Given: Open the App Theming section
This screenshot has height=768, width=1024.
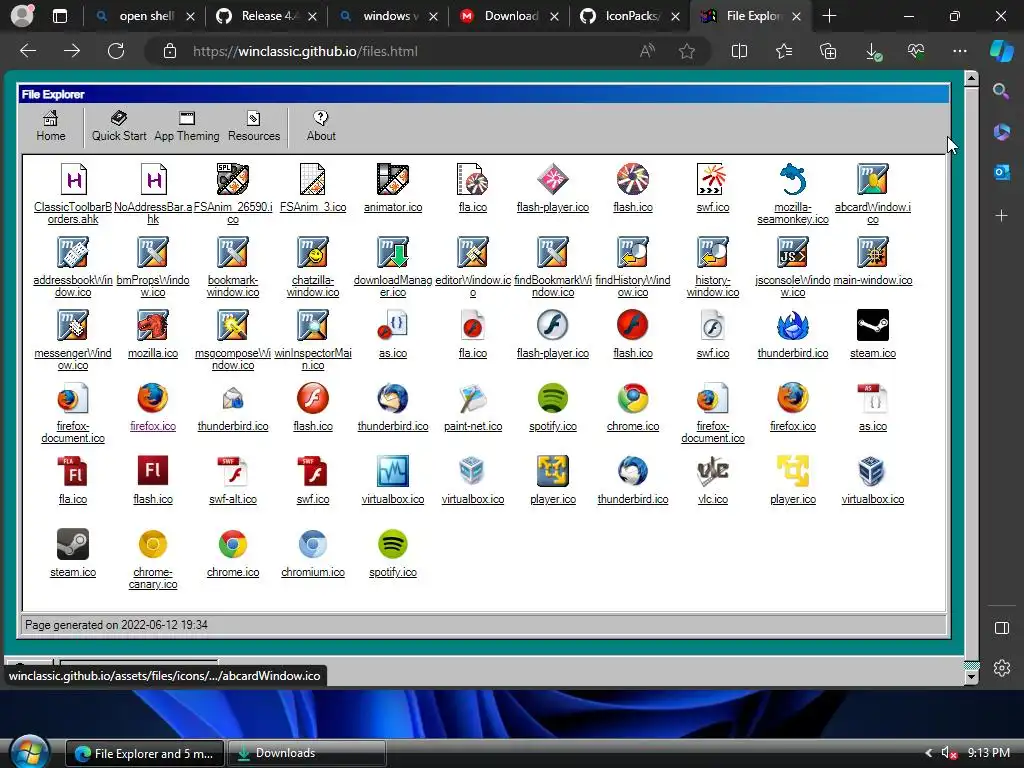Looking at the screenshot, I should coord(187,127).
